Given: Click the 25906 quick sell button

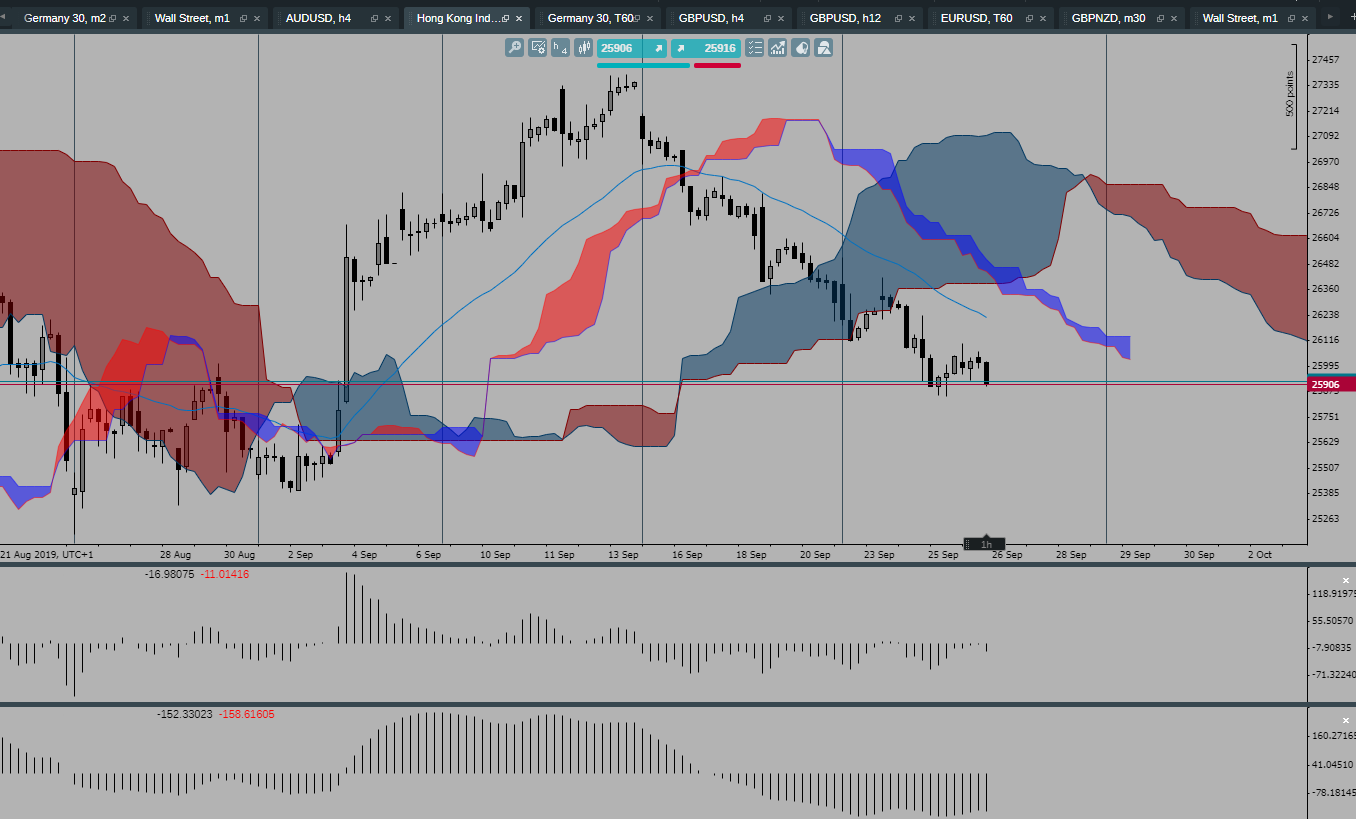Looking at the screenshot, I should click(x=632, y=48).
